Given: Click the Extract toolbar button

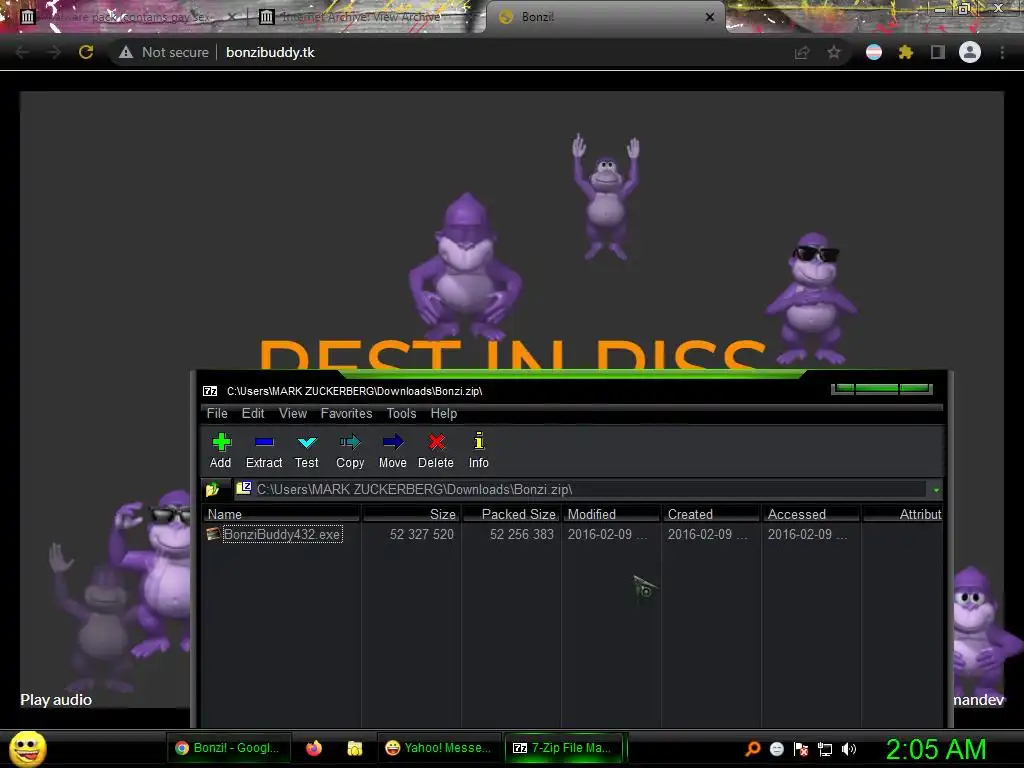Looking at the screenshot, I should 264,451.
